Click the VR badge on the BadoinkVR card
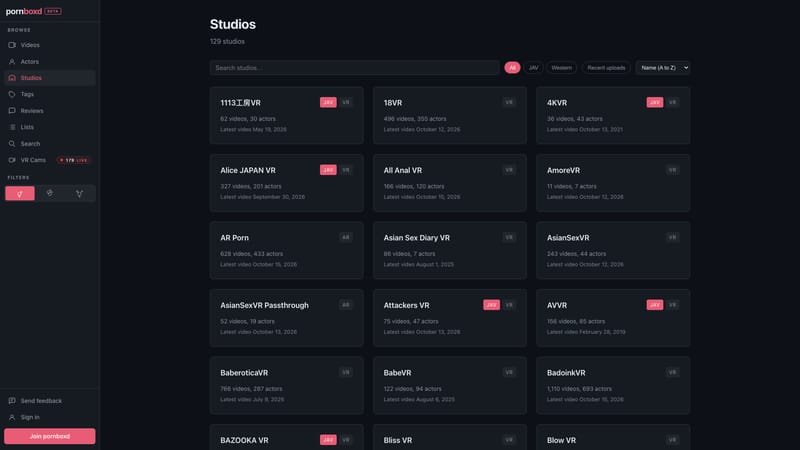800x450 pixels. [672, 372]
